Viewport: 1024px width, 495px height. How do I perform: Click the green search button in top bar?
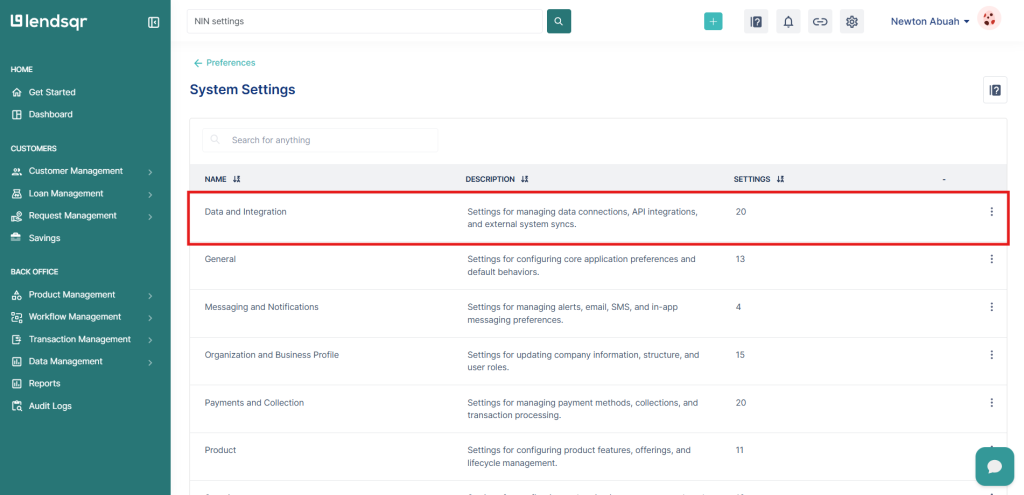(559, 21)
